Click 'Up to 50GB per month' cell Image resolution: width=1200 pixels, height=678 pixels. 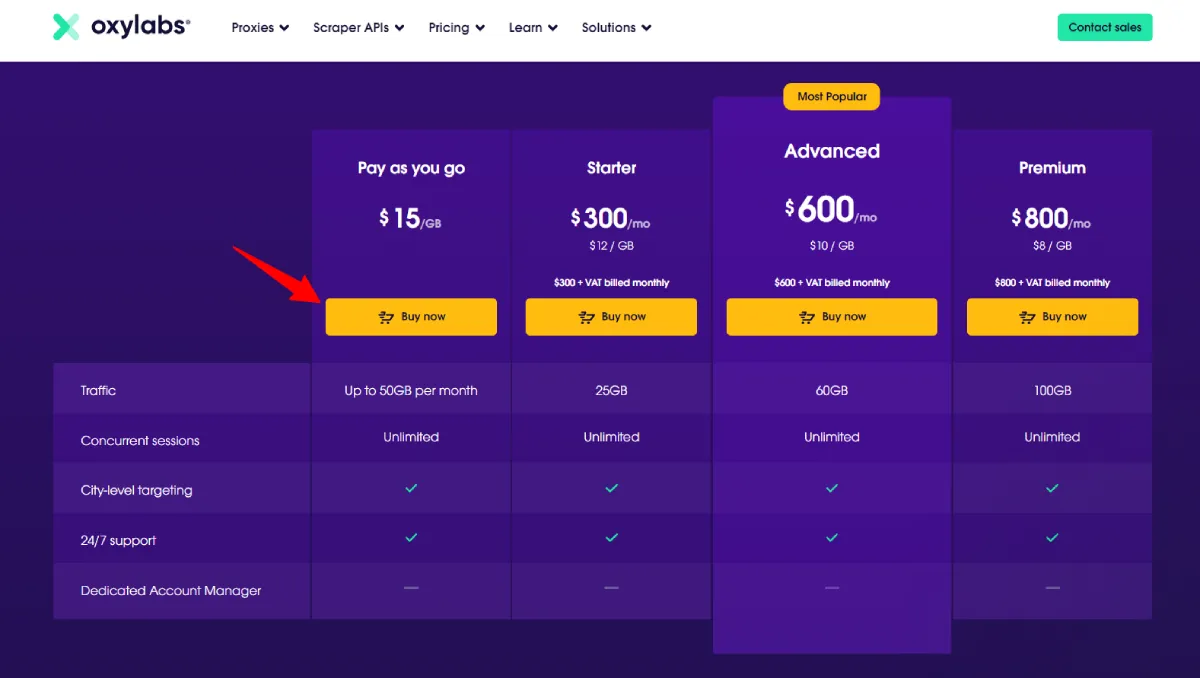(x=411, y=391)
